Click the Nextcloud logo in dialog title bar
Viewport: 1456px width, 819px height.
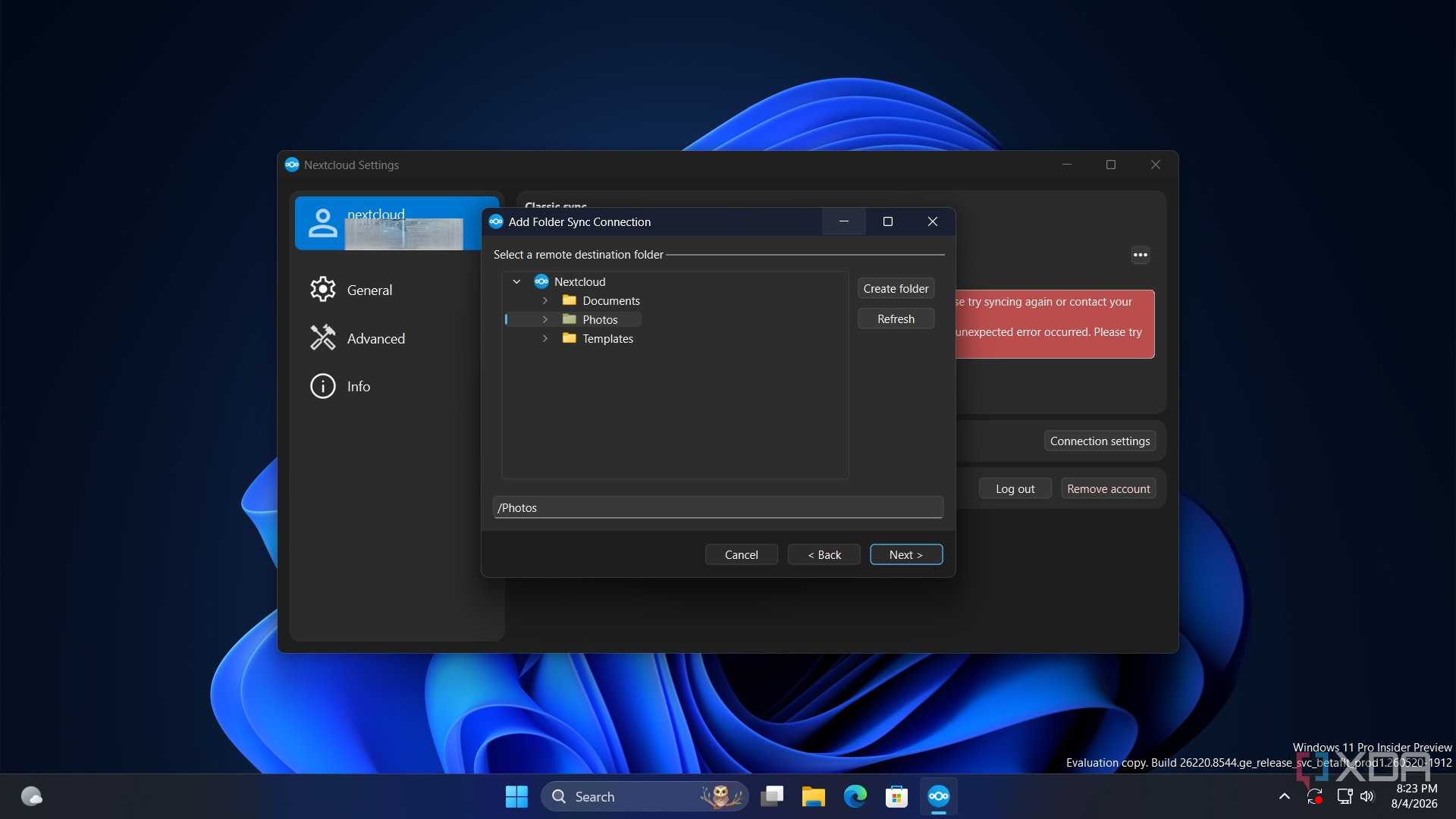(496, 221)
